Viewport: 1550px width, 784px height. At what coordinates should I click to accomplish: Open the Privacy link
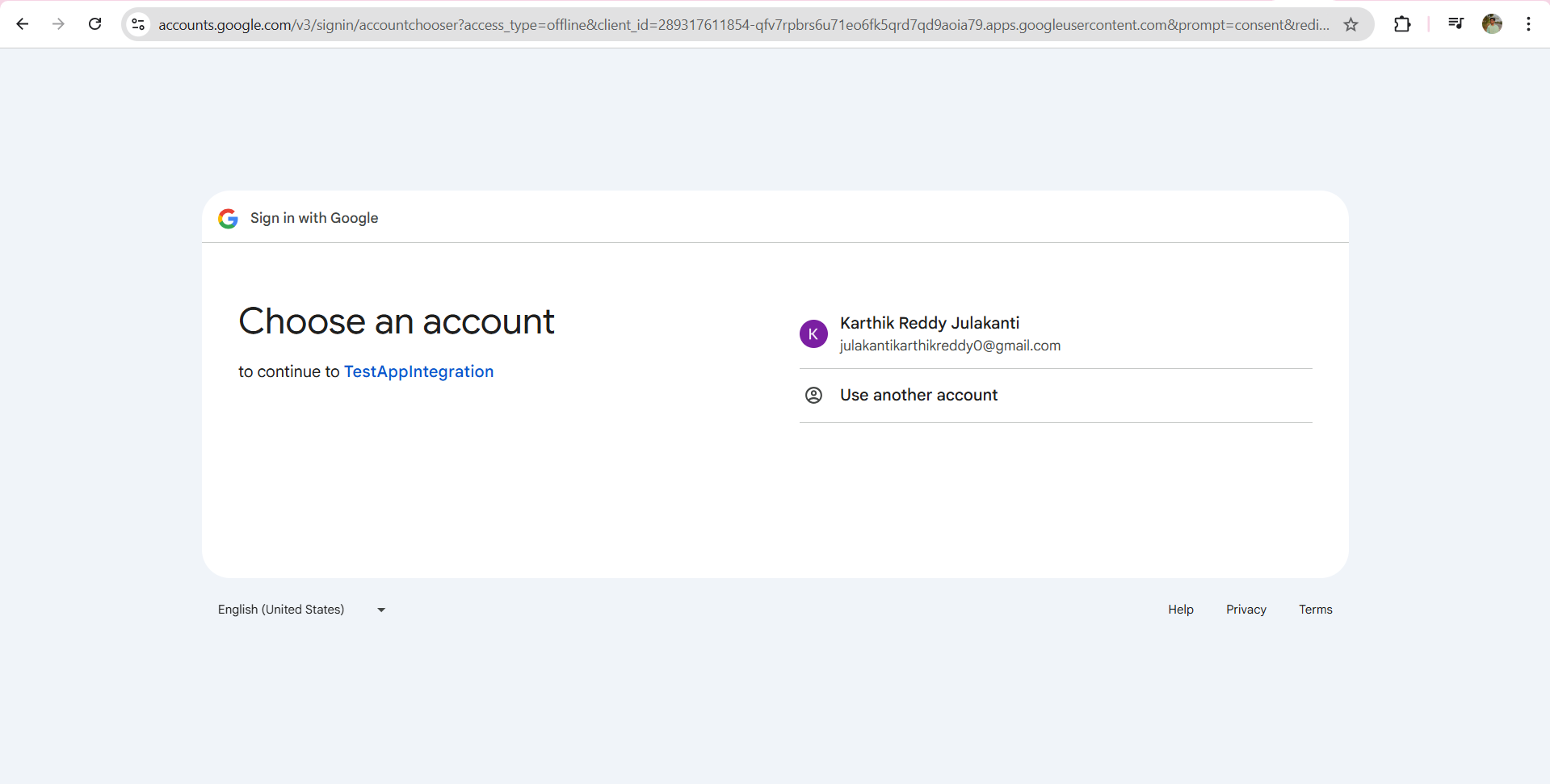click(1245, 610)
